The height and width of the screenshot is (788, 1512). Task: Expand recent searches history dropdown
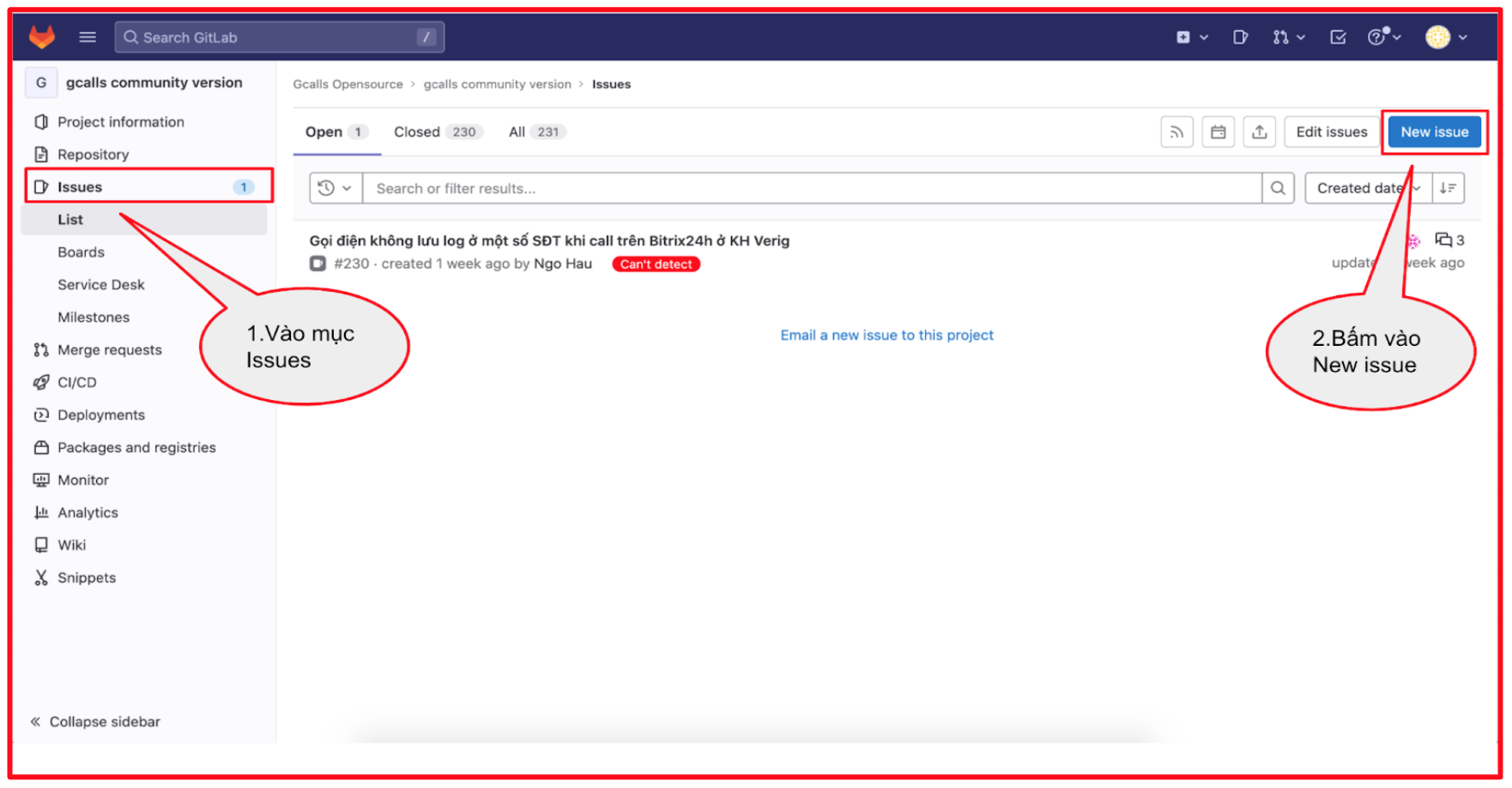point(335,189)
